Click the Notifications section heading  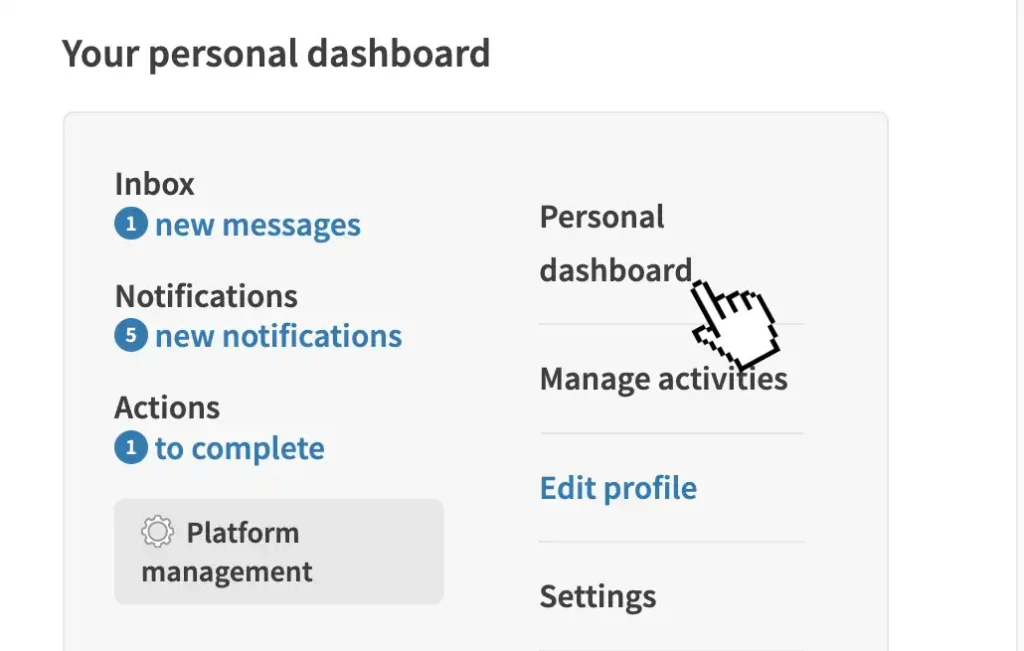206,296
